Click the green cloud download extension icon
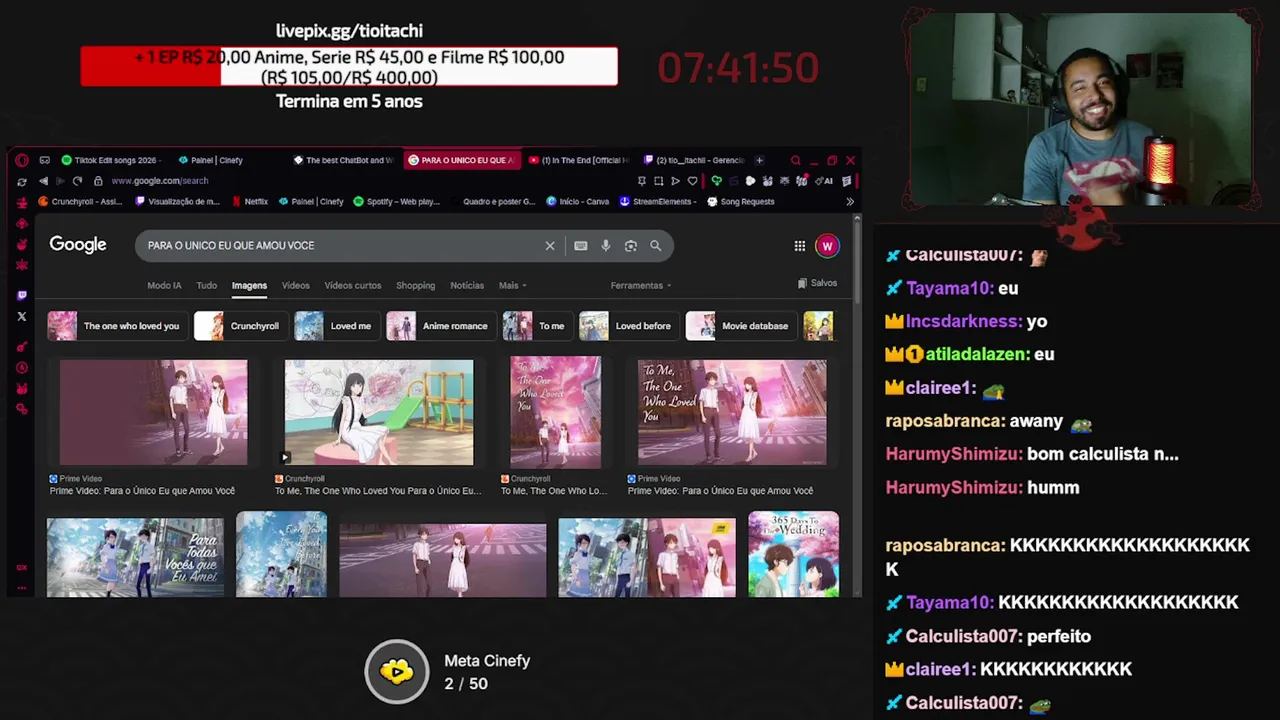This screenshot has height=720, width=1280. tap(716, 181)
